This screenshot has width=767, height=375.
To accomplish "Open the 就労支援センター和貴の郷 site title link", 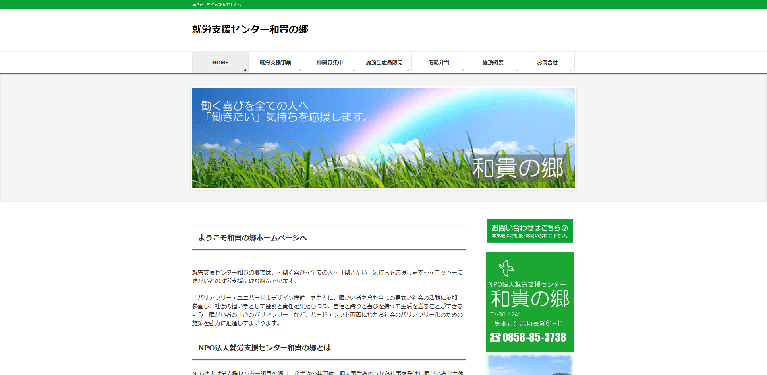I will [250, 29].
